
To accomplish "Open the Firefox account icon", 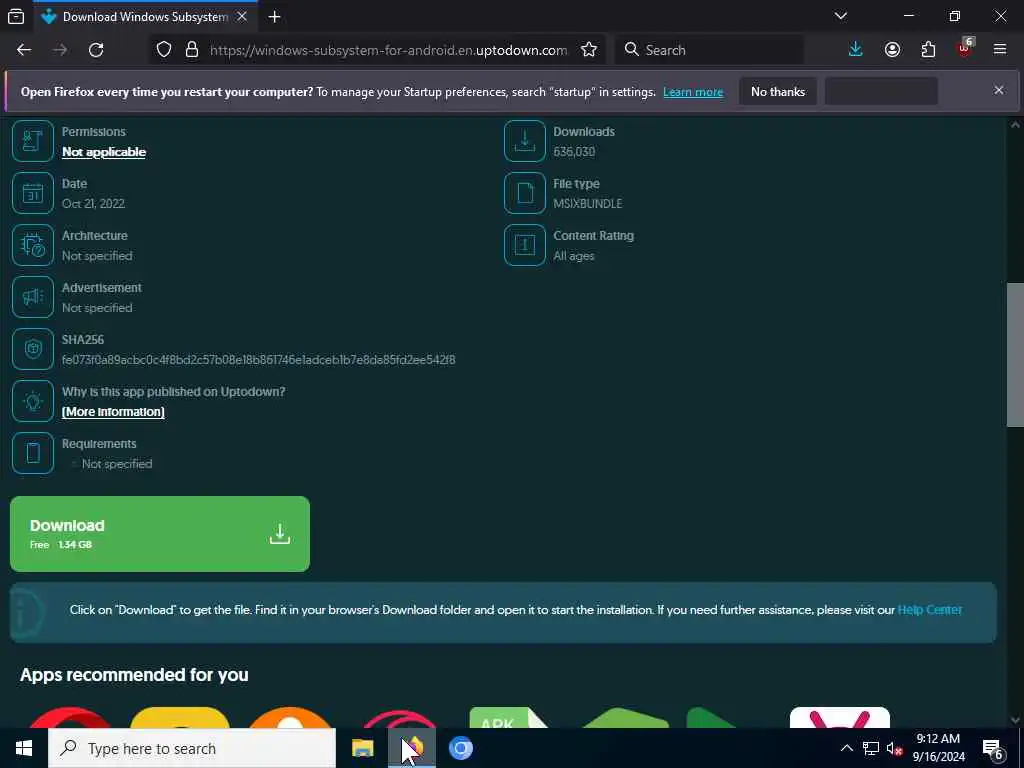I will 892,50.
